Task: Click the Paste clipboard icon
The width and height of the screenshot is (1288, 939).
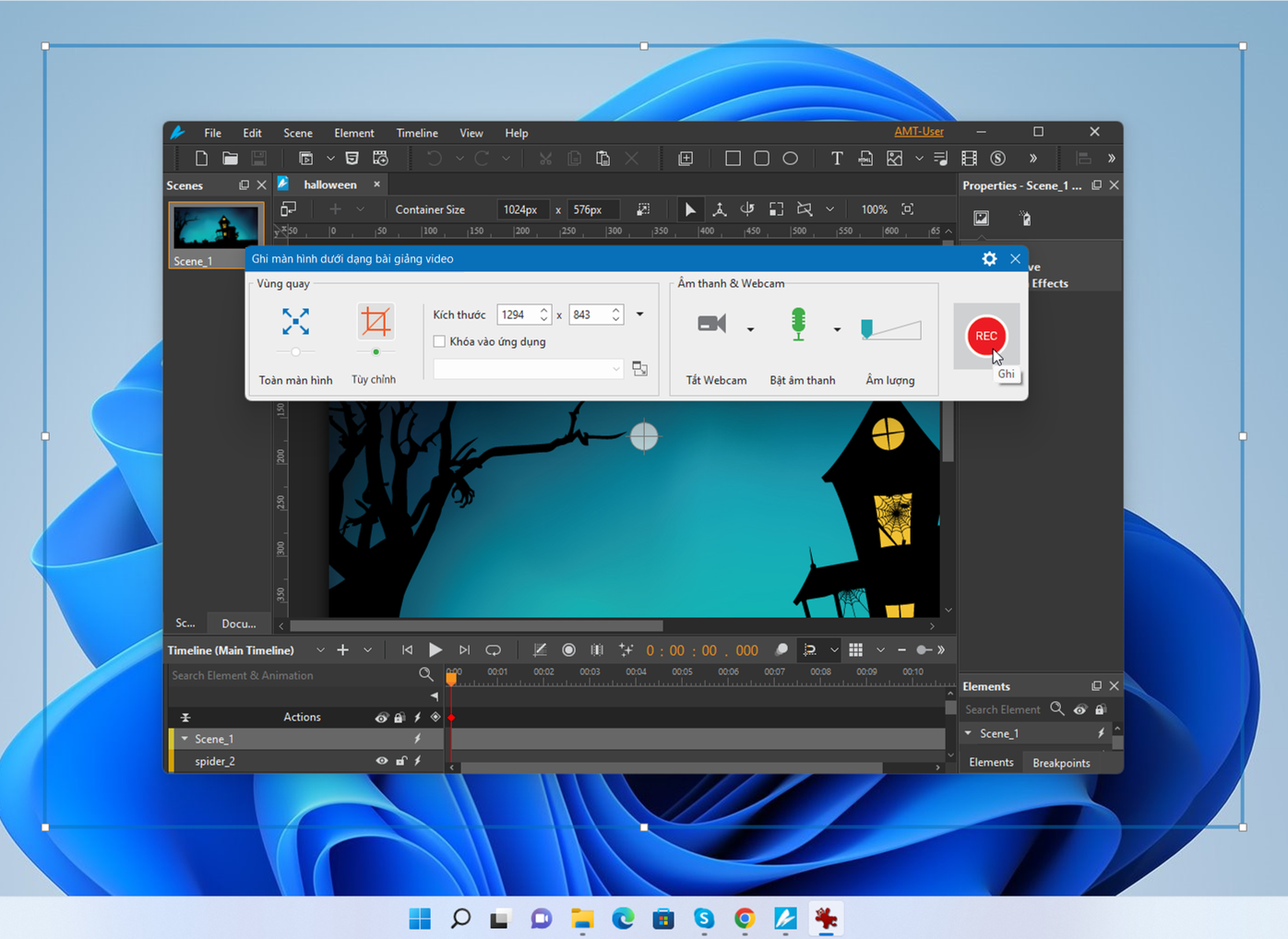Action: (602, 159)
